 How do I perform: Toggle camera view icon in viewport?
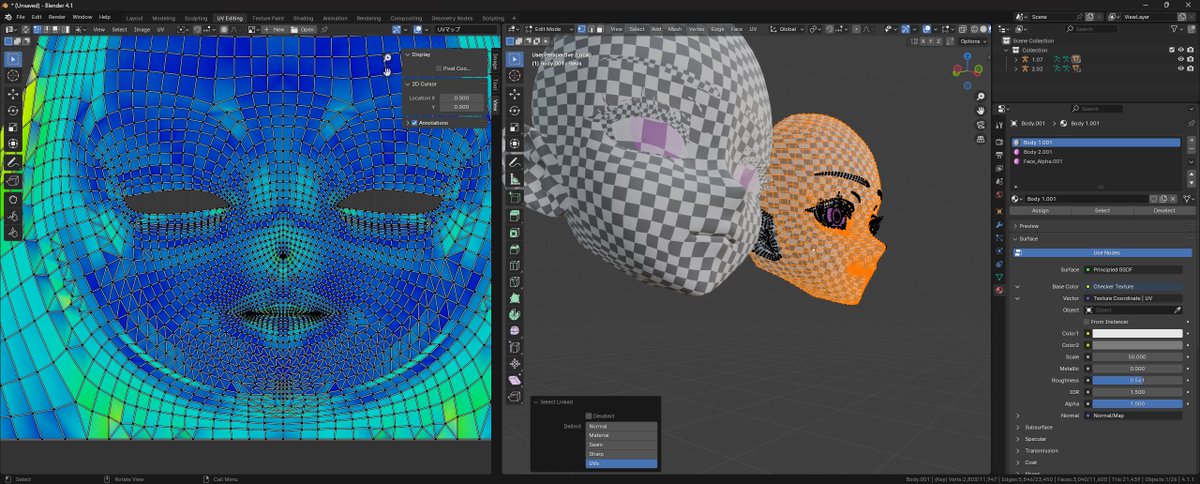[981, 123]
